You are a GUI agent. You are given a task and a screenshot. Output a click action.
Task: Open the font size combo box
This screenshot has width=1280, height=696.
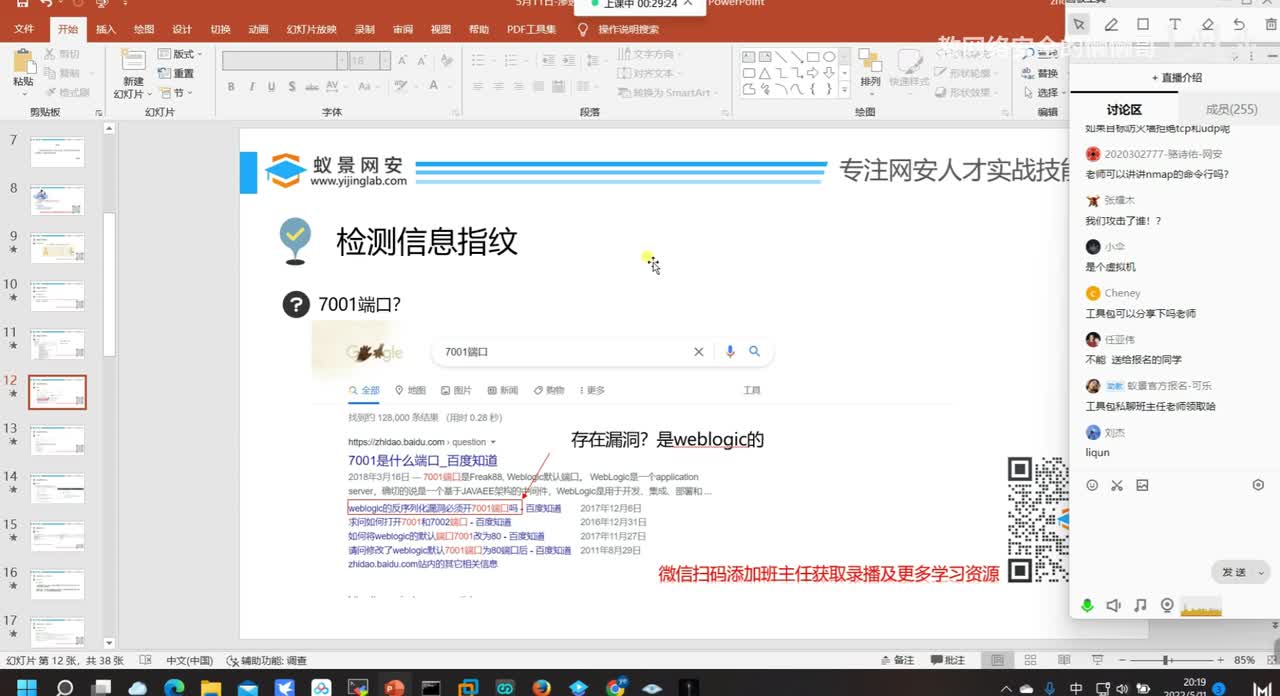click(370, 61)
